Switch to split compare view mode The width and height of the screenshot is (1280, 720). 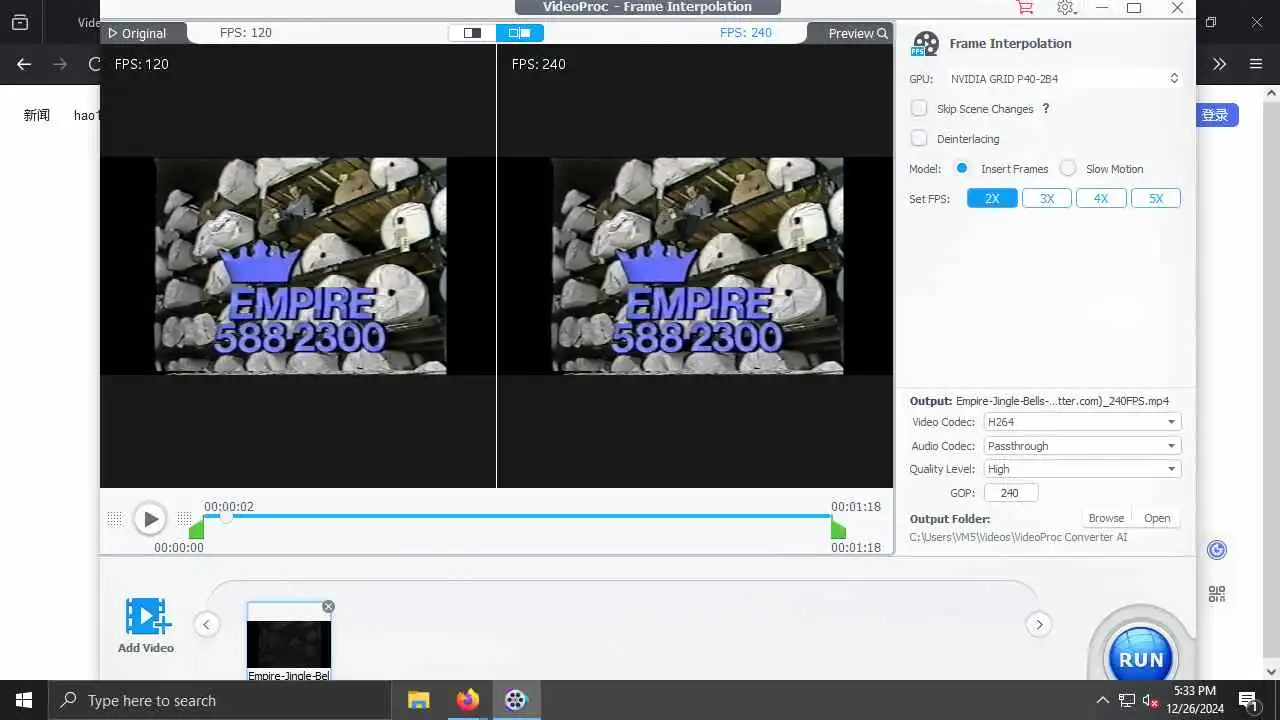pos(520,33)
